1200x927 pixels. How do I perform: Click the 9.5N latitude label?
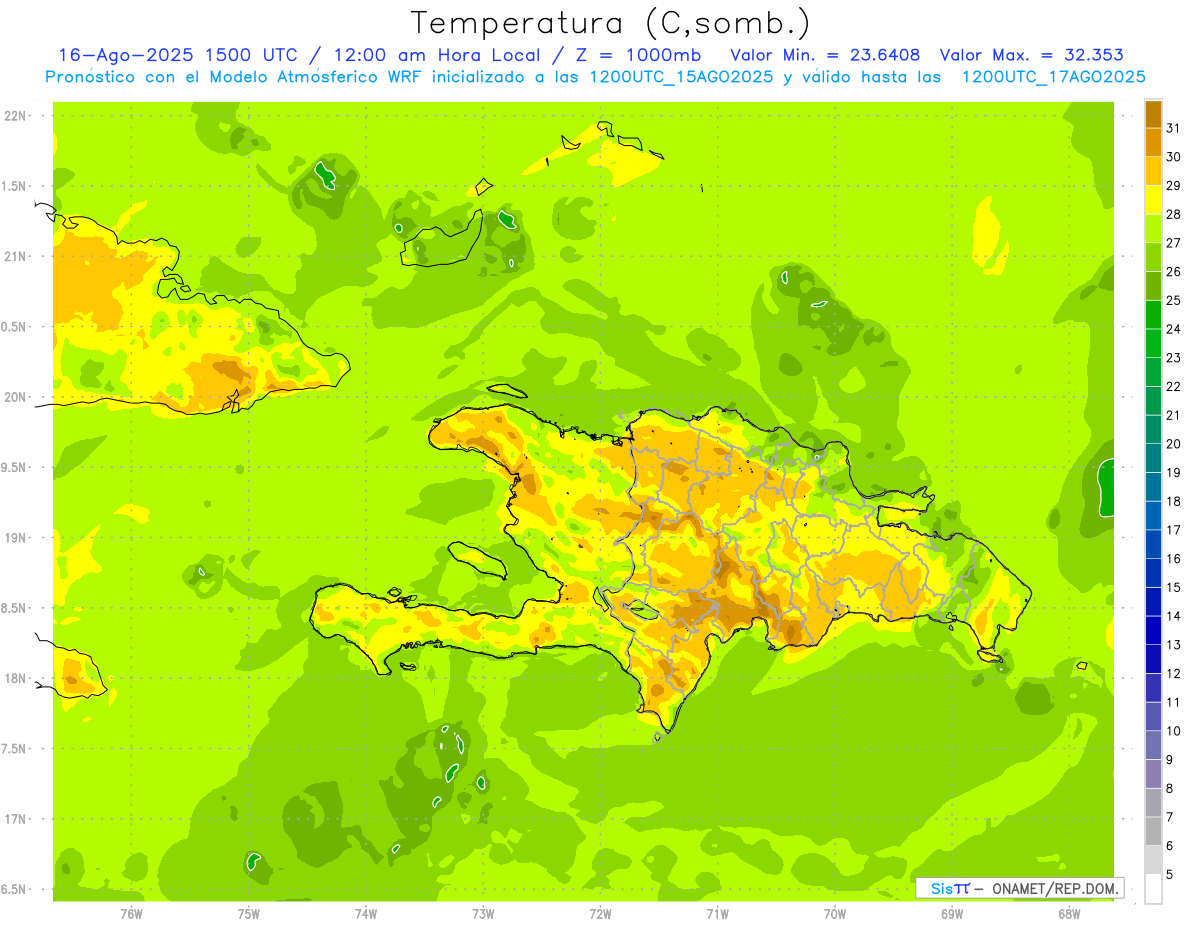(14, 467)
